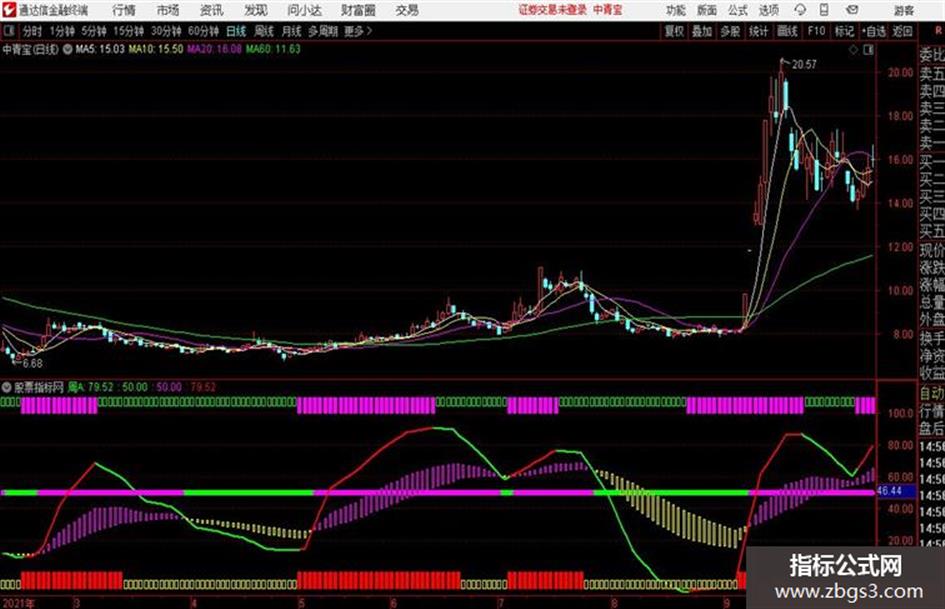Open the 功能 menu

(x=676, y=10)
